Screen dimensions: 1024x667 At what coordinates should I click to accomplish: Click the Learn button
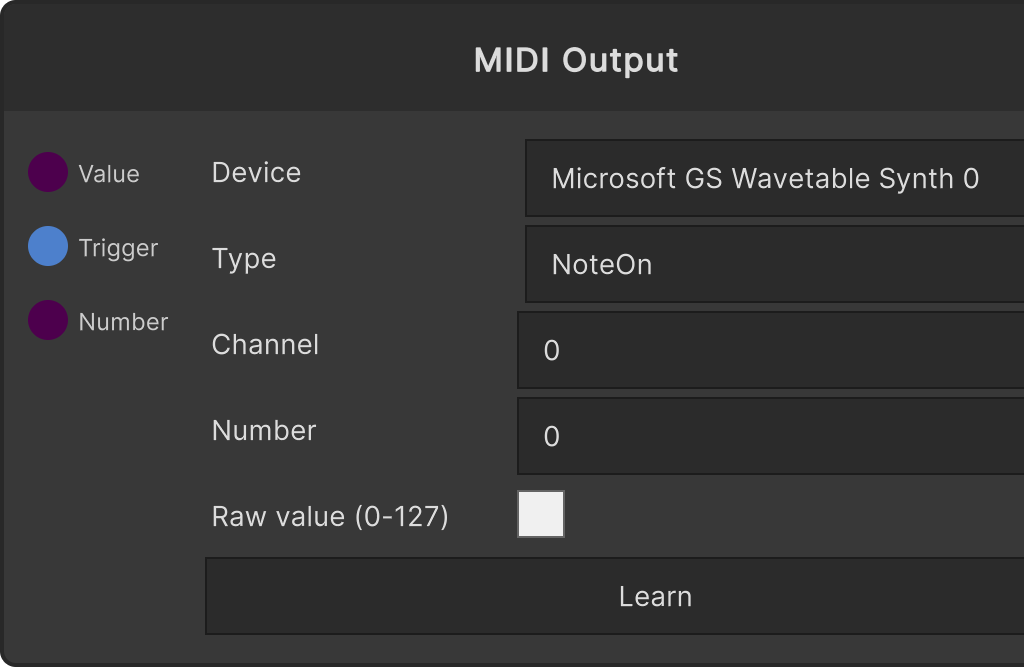615,596
